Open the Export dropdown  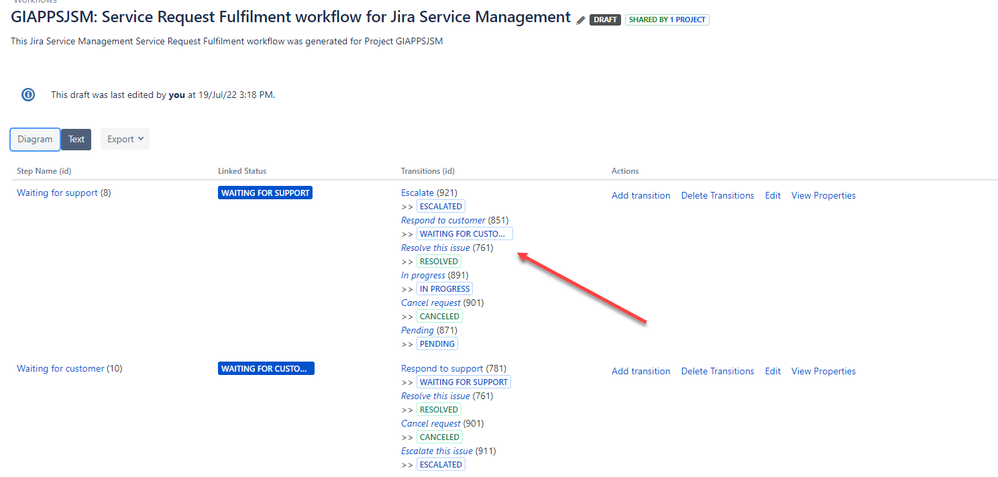(x=125, y=139)
